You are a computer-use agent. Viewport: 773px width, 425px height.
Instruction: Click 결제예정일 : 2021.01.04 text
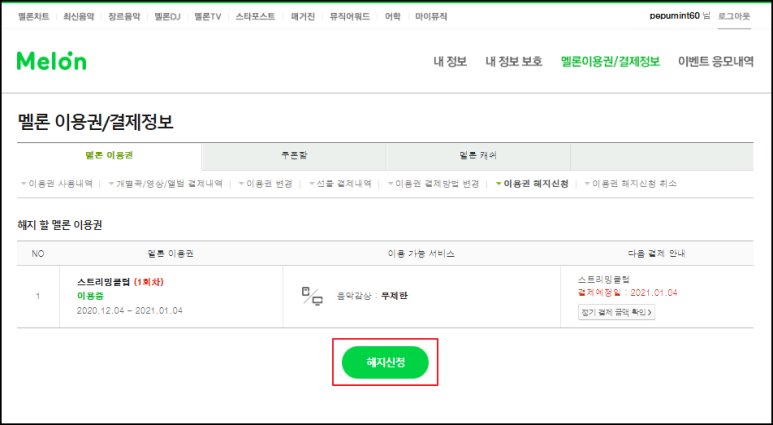[628, 292]
